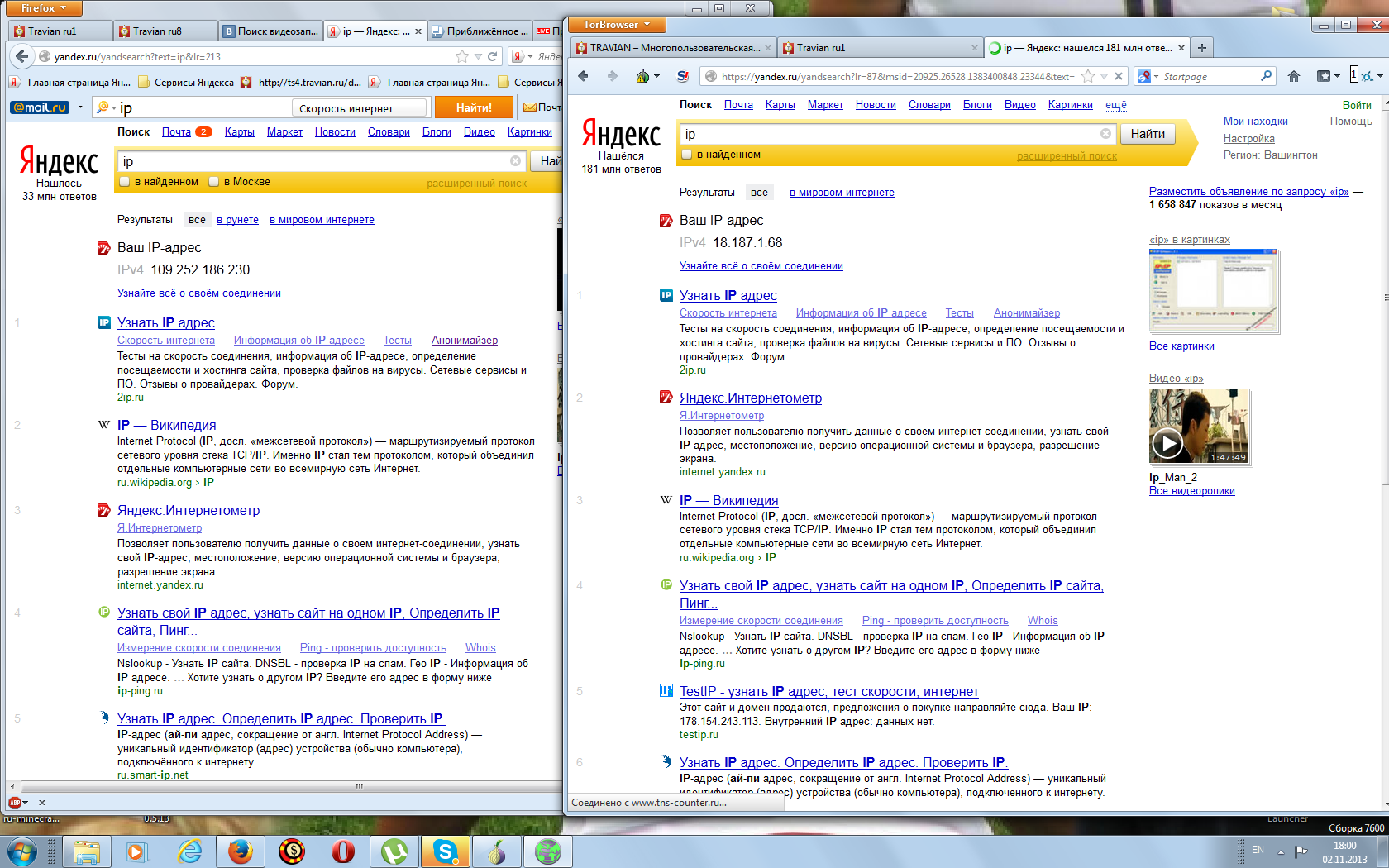Image resolution: width=1389 pixels, height=868 pixels.
Task: Open Настройка link in TorBrowser Yandex page
Action: 1248,139
